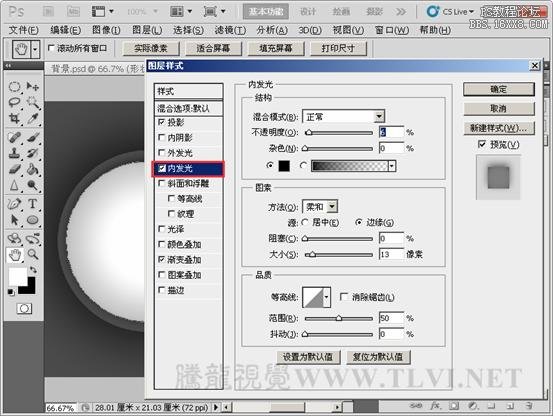The image size is (553, 416).
Task: Select the 居中(E) source radio button
Action: pyautogui.click(x=305, y=222)
